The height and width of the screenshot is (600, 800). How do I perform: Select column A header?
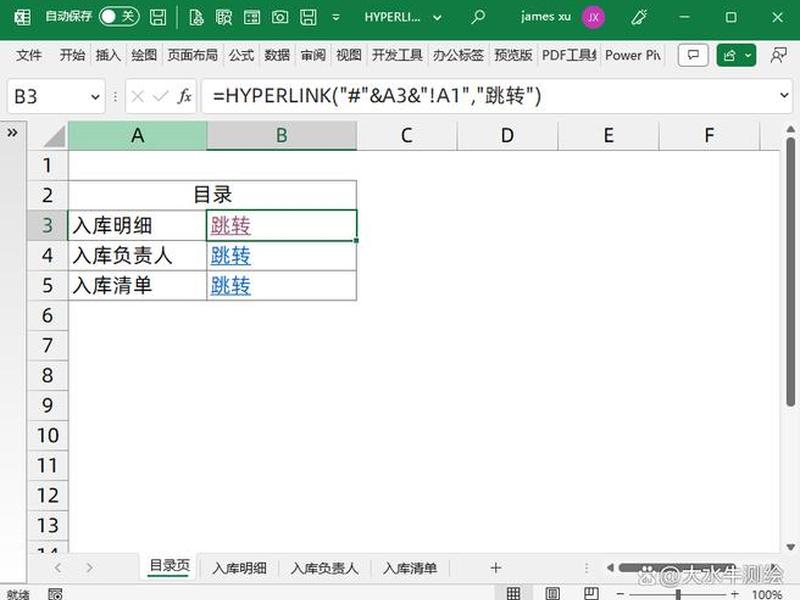click(137, 136)
